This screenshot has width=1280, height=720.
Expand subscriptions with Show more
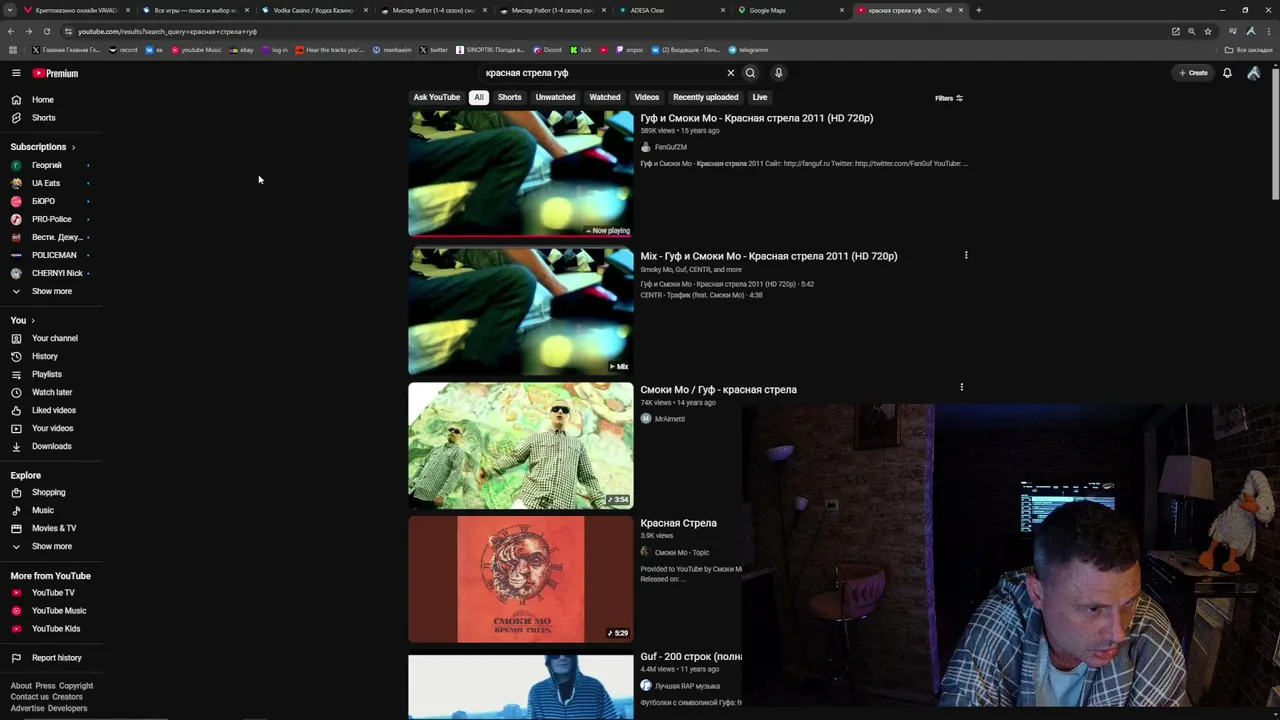(x=51, y=291)
